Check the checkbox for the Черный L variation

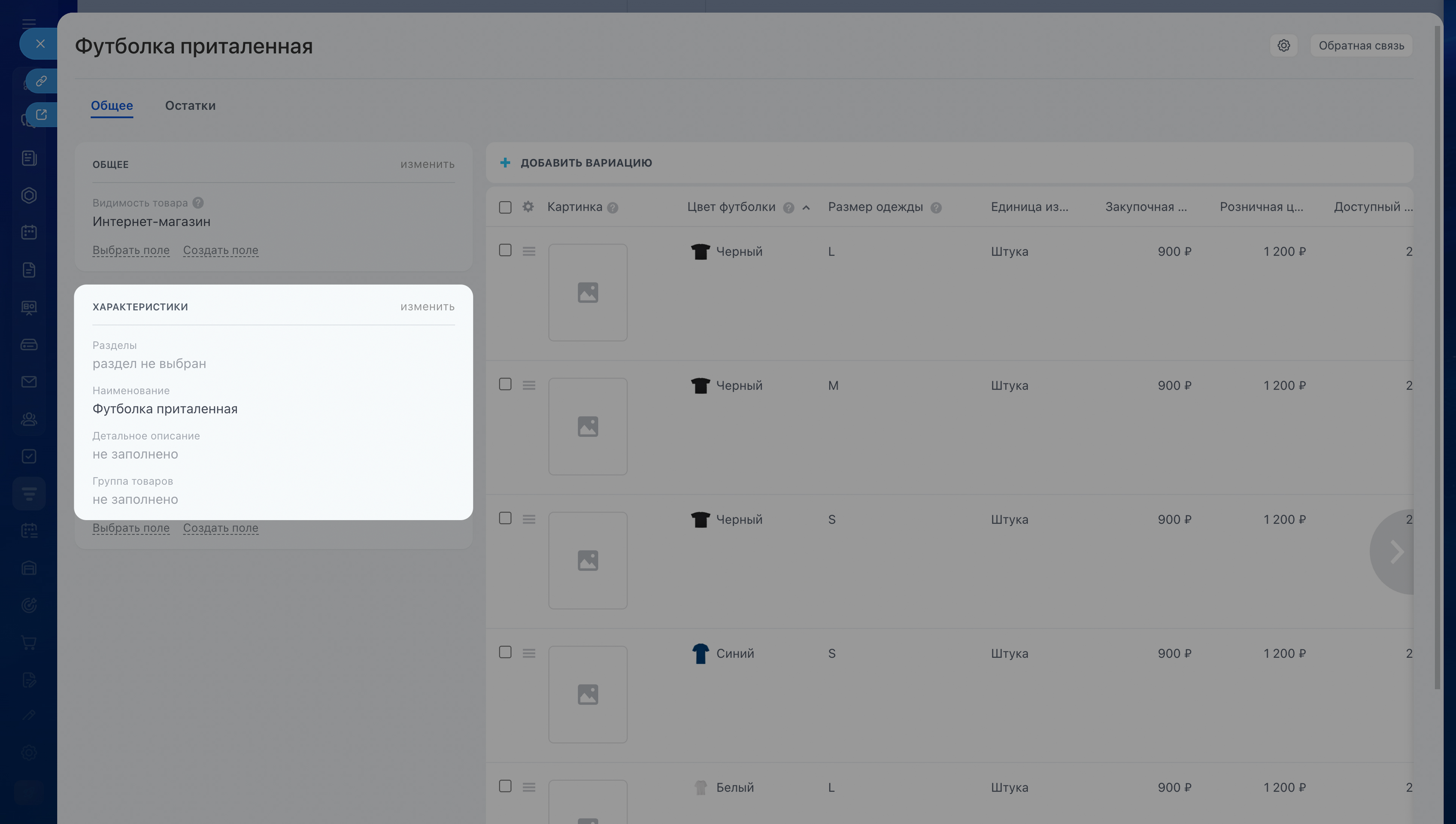click(x=505, y=250)
